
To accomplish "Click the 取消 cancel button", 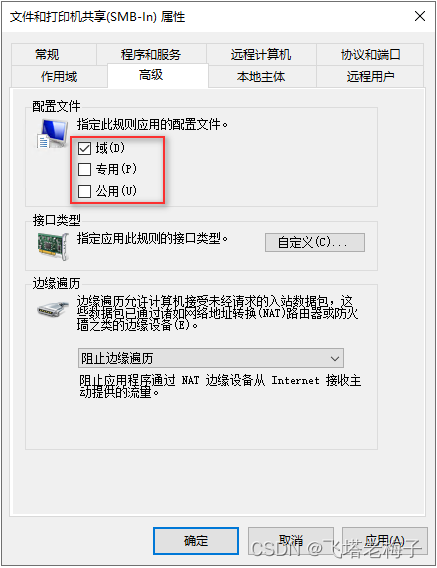I will (291, 541).
